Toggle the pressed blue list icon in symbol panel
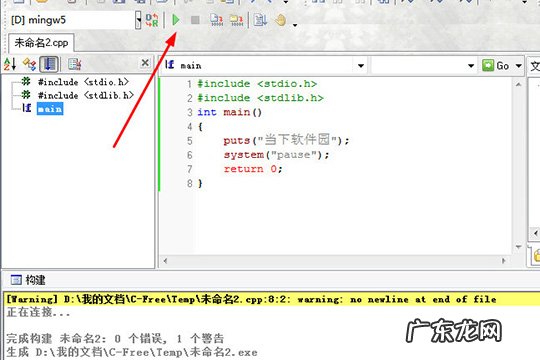 point(49,64)
